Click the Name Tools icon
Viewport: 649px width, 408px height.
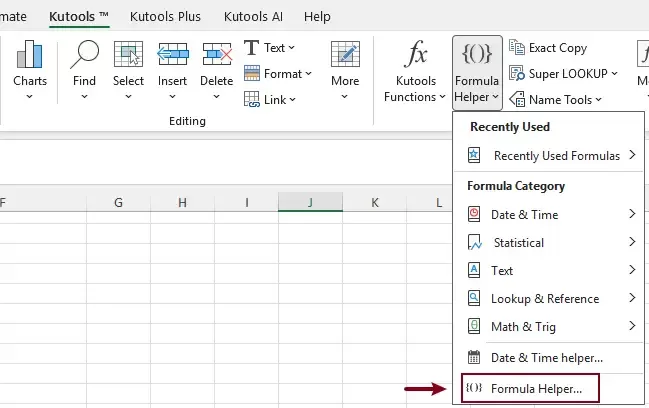(517, 99)
